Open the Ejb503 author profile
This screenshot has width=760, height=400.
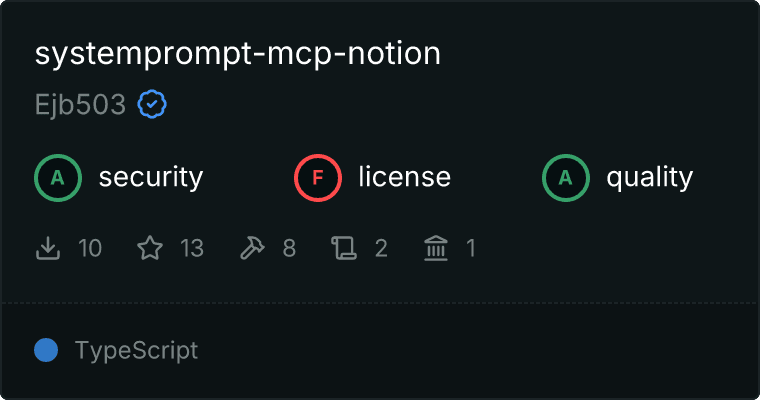pyautogui.click(x=80, y=104)
